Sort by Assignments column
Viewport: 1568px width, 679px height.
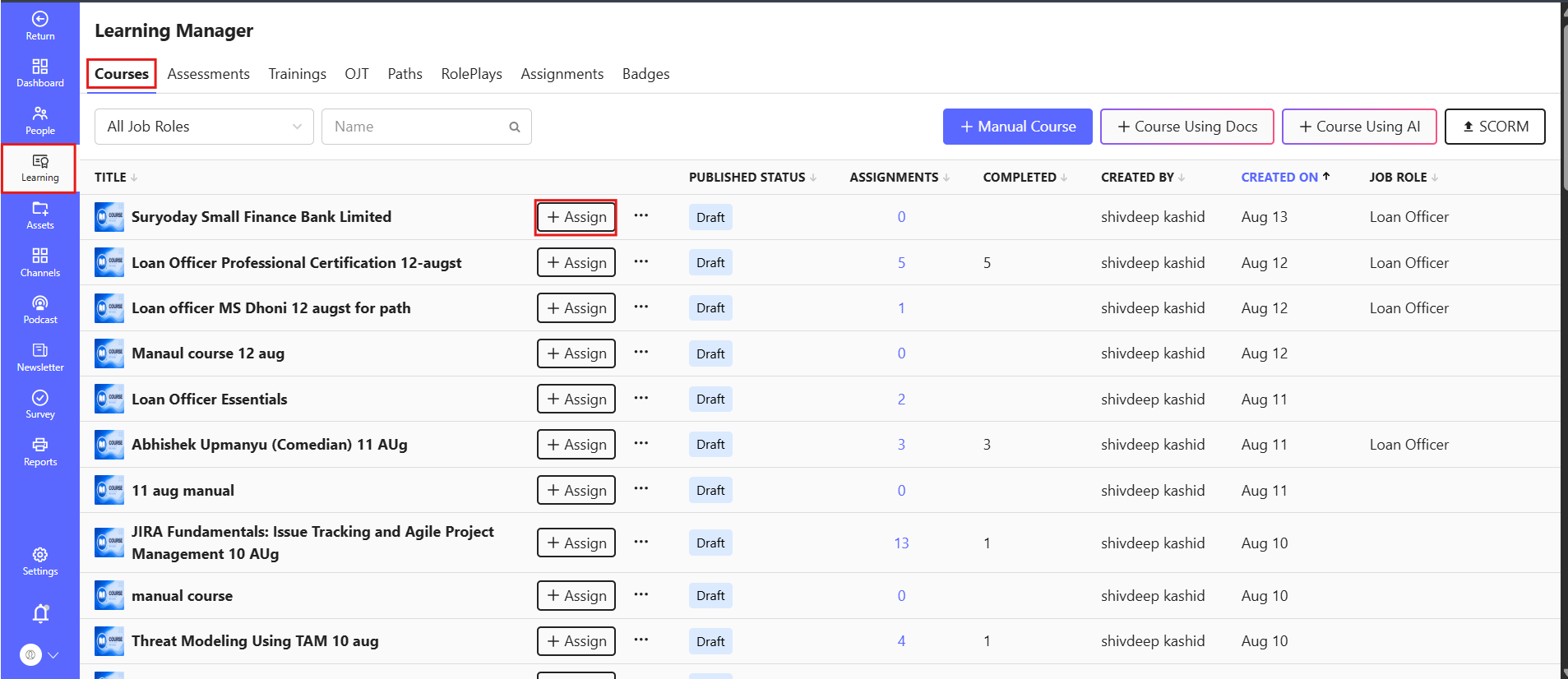click(900, 178)
